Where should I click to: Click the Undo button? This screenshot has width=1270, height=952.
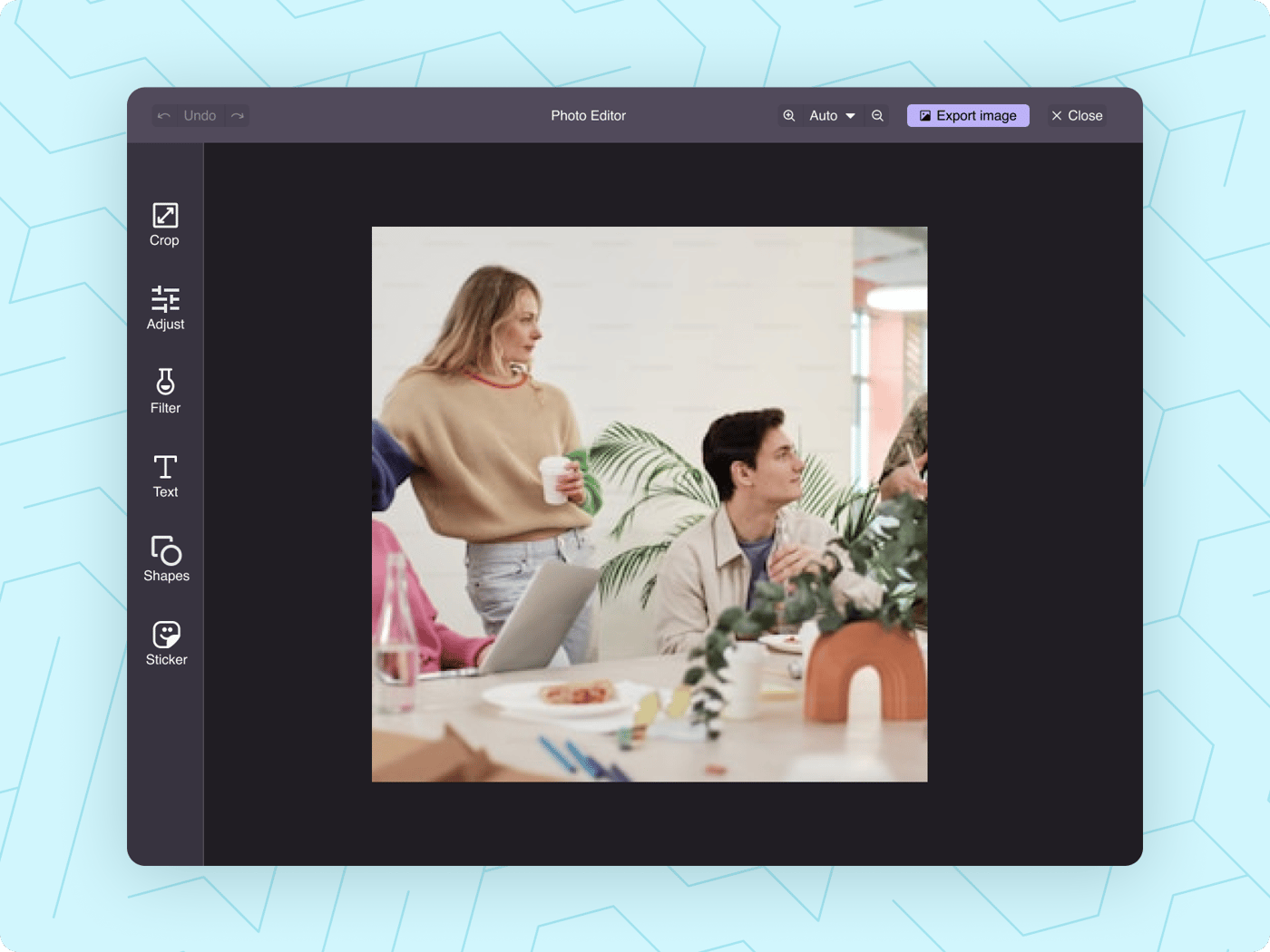200,115
